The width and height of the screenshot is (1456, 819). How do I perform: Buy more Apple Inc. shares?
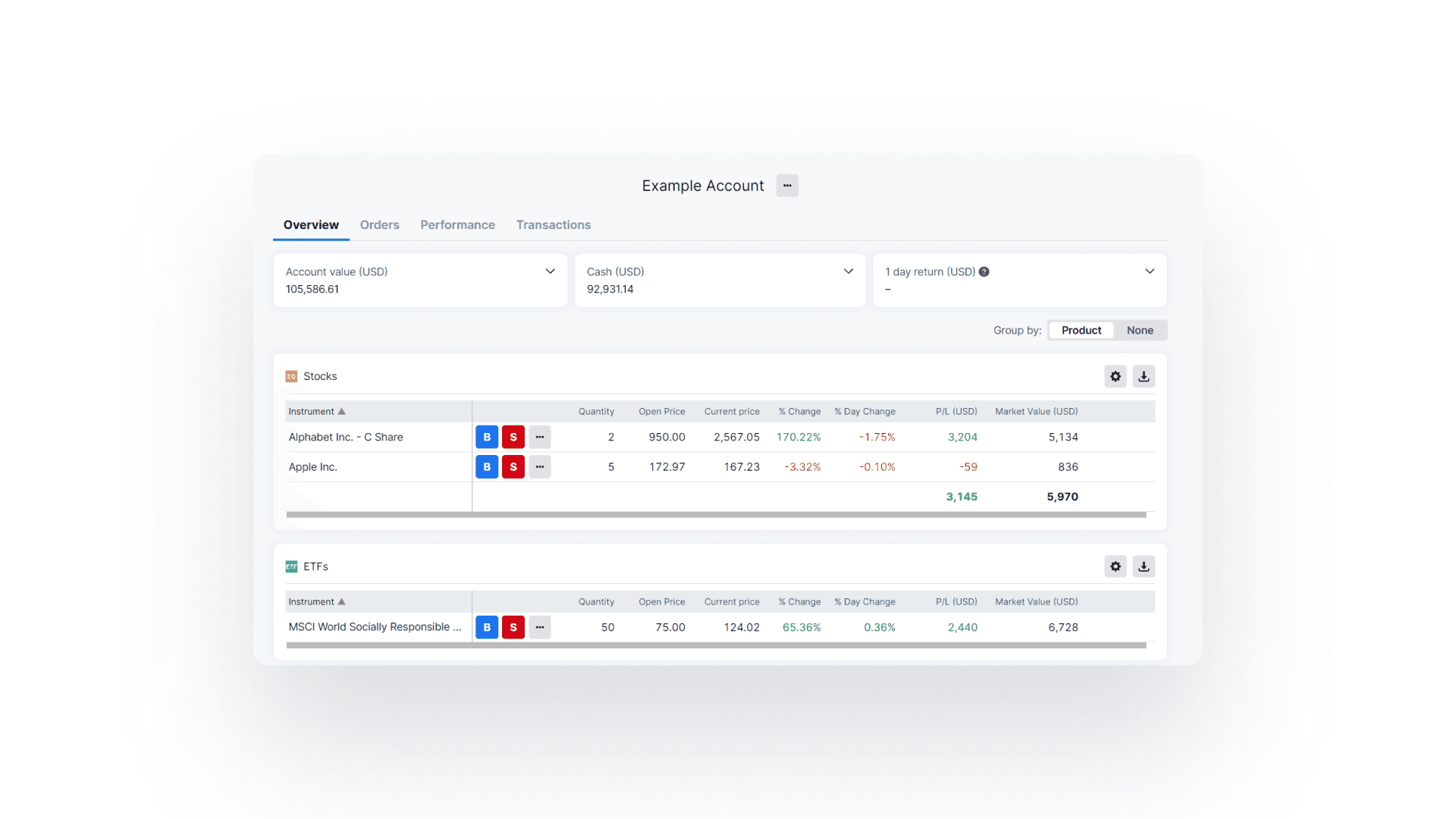click(x=487, y=467)
